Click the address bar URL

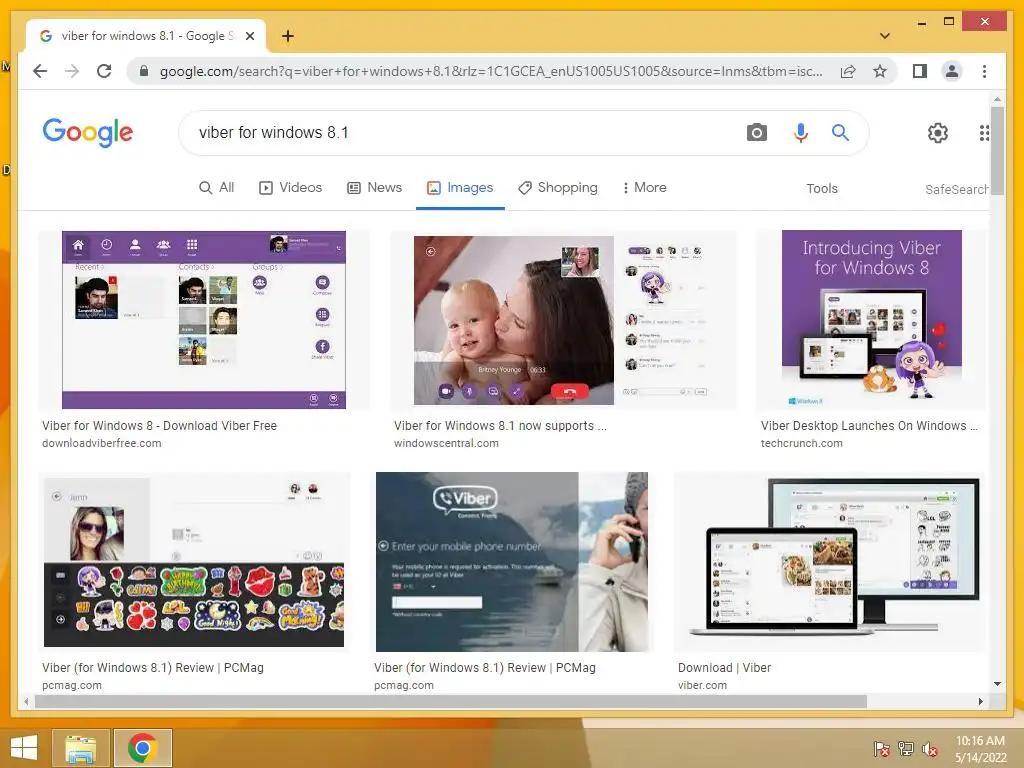coord(491,71)
